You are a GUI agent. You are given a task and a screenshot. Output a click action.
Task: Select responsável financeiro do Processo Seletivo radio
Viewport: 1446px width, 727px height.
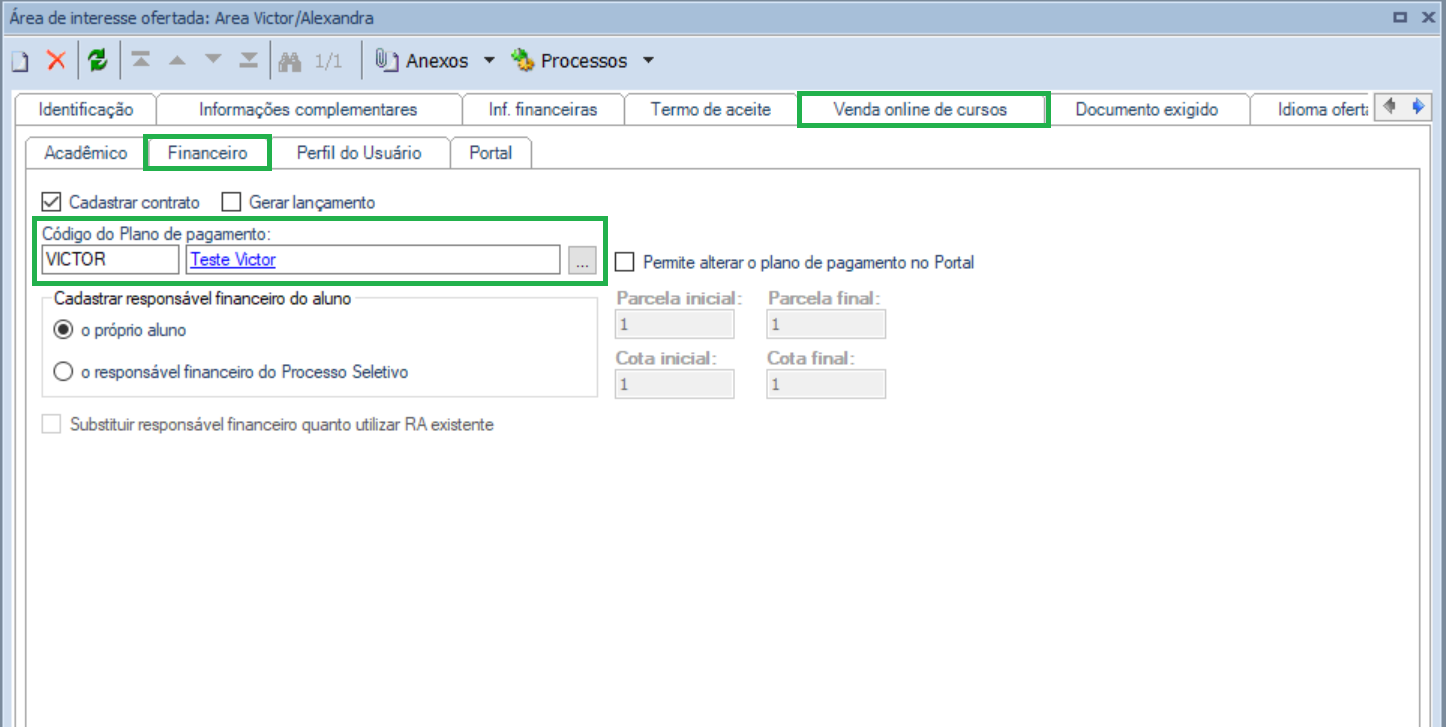[64, 372]
